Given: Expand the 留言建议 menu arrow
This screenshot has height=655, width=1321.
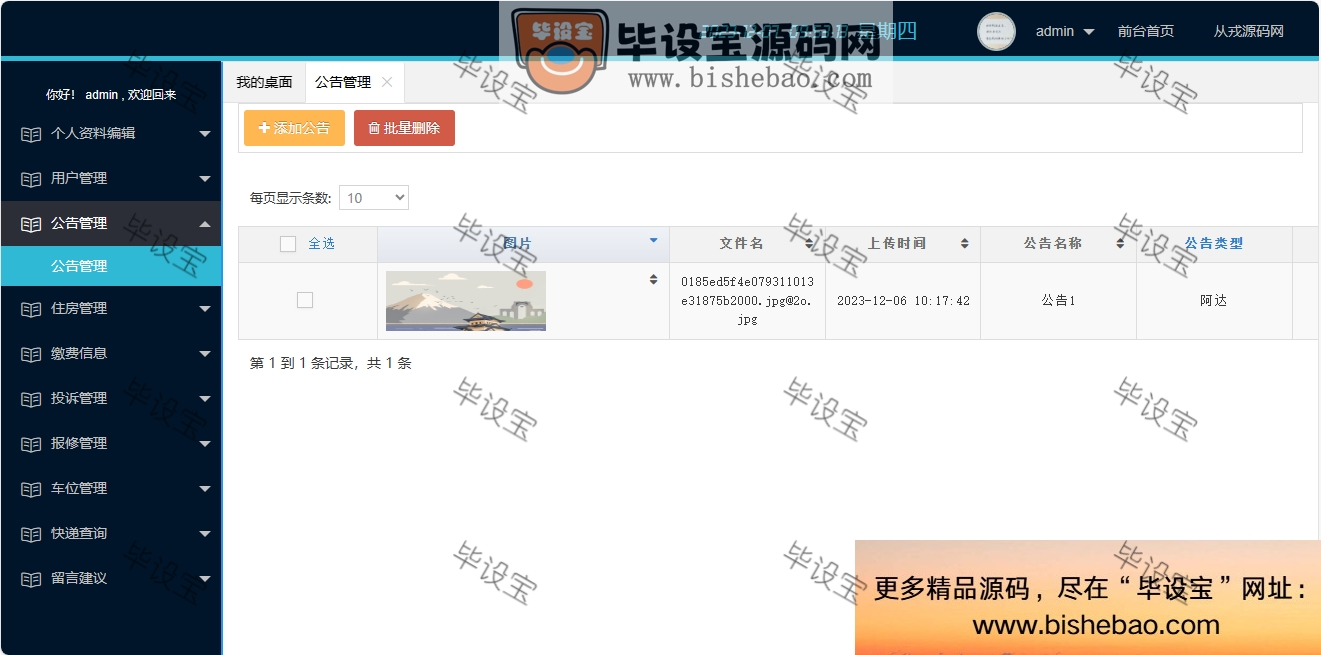Looking at the screenshot, I should click(205, 579).
